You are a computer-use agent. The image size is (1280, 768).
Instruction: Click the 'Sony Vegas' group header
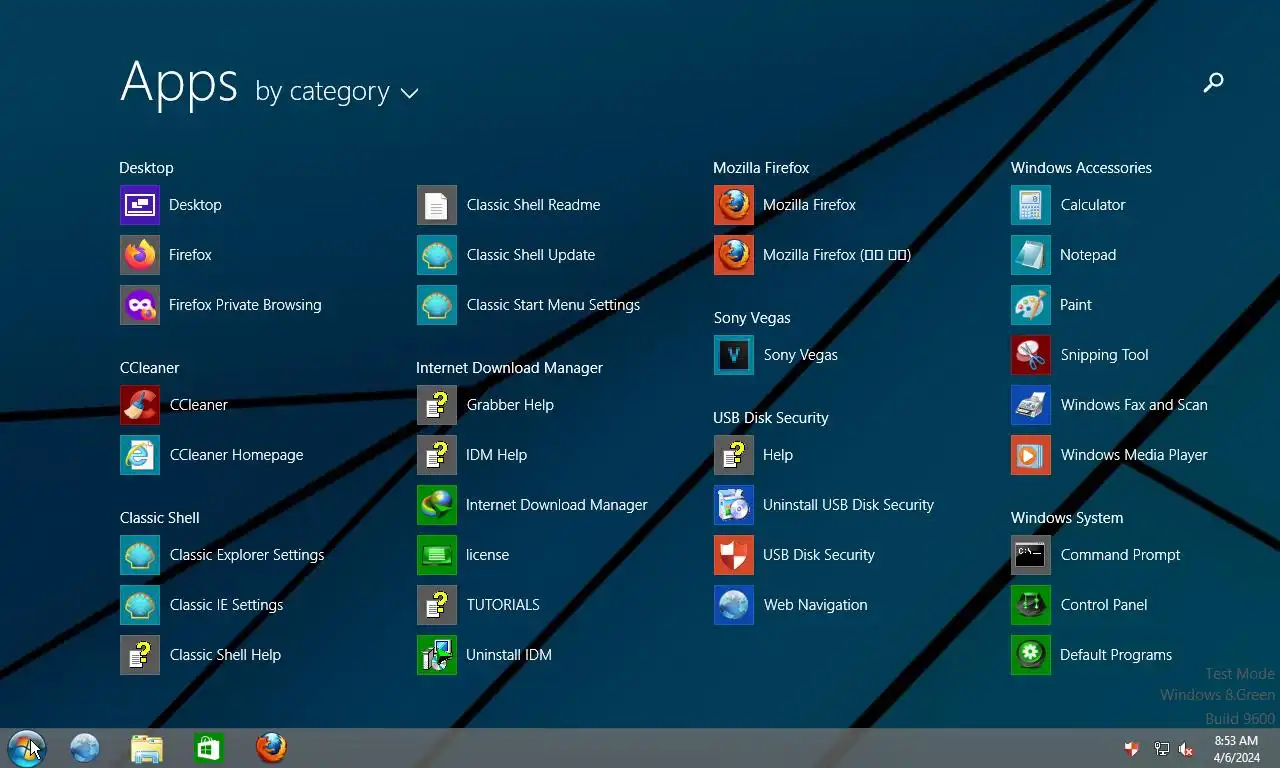click(752, 318)
